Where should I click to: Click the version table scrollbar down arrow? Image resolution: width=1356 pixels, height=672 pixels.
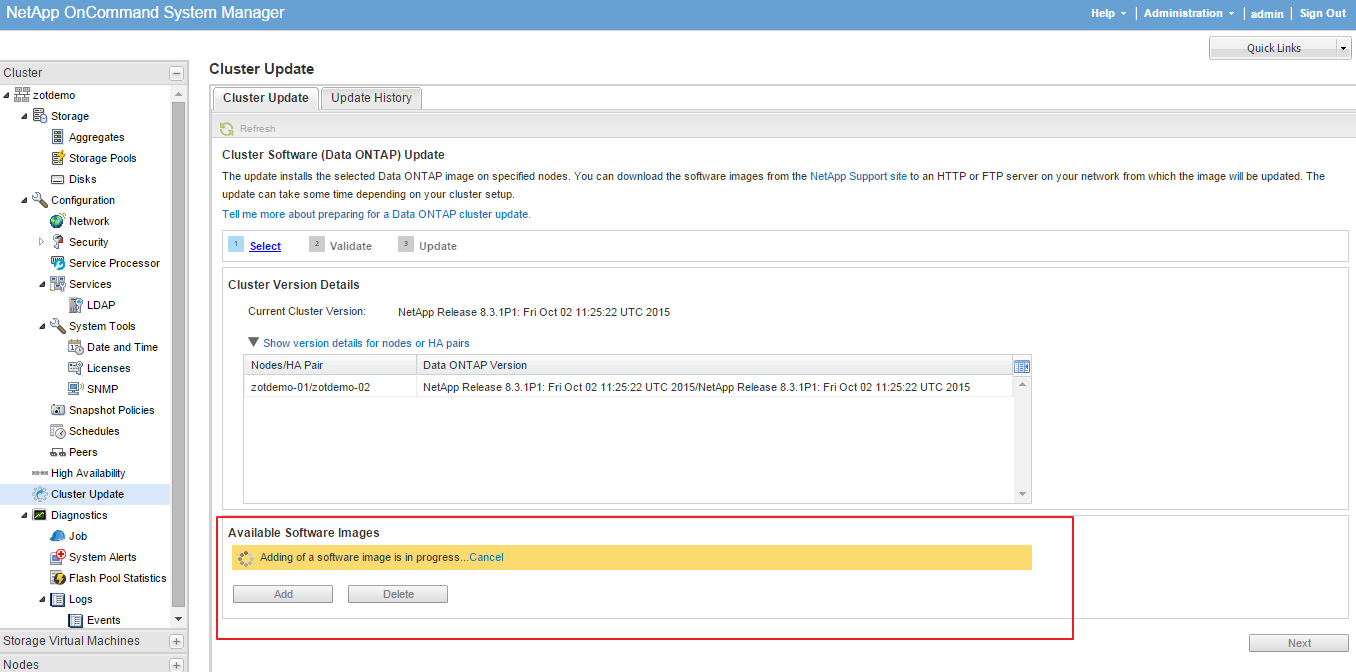(1022, 494)
